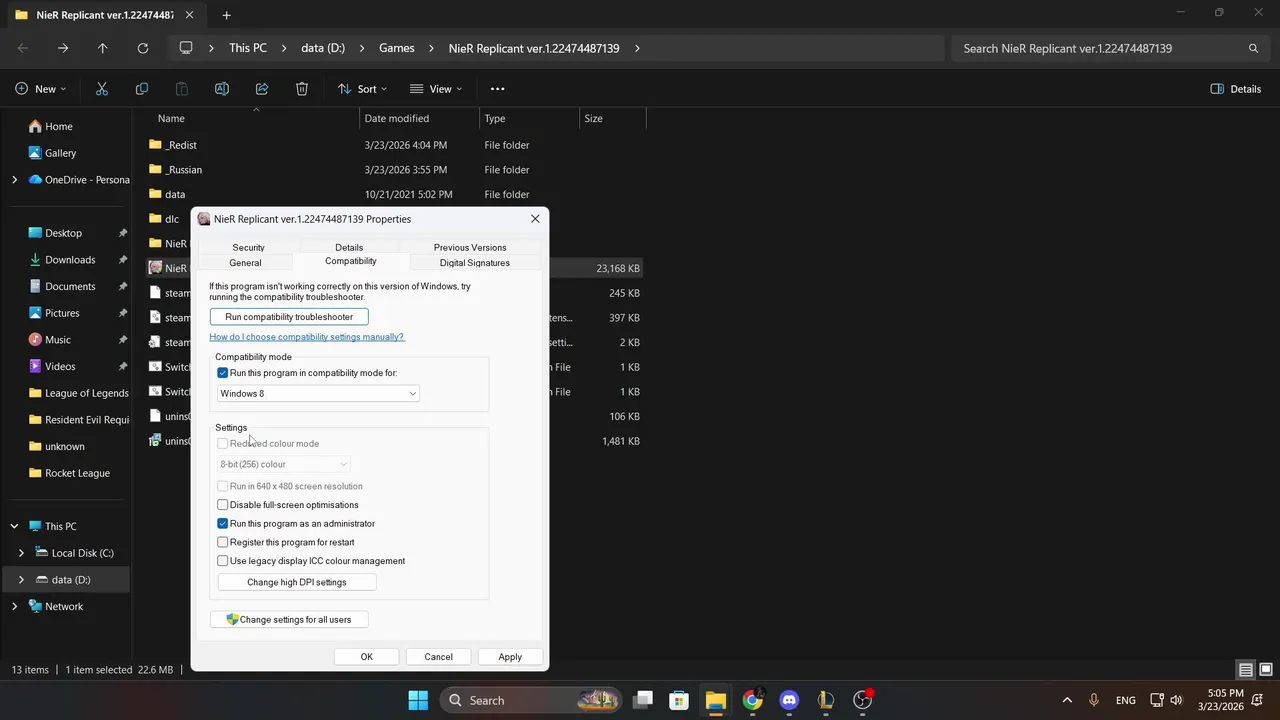Viewport: 1280px width, 720px height.
Task: Click the Copy icon in Explorer toolbar
Action: pyautogui.click(x=142, y=89)
